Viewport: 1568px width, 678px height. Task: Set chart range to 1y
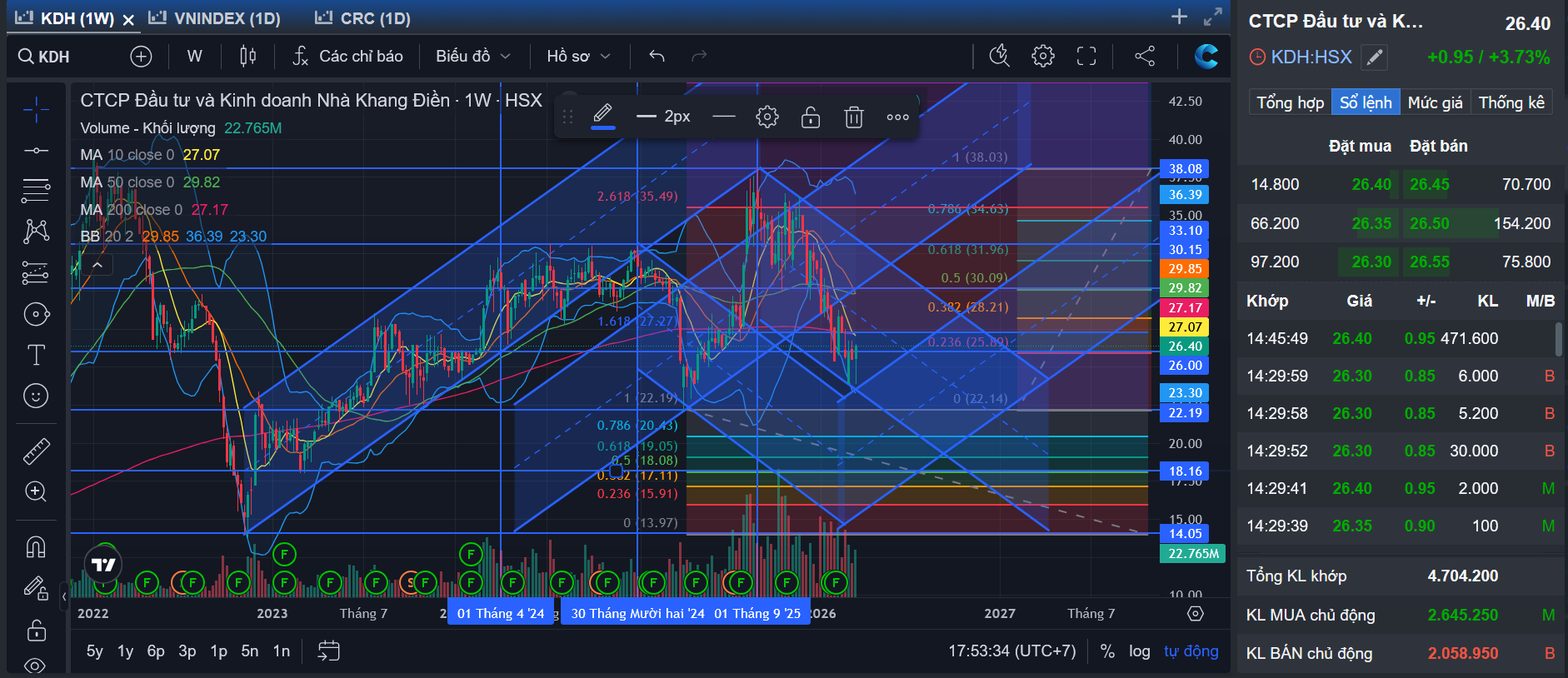(x=125, y=651)
